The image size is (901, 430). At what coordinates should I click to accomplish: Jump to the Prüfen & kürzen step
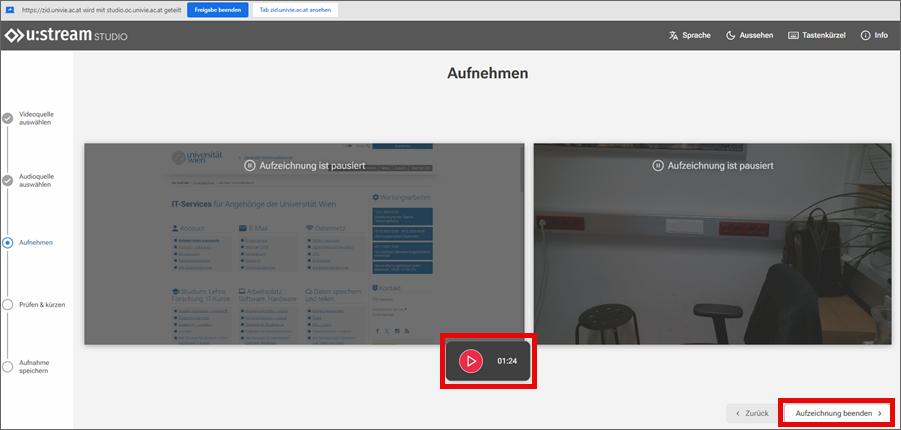pos(8,304)
